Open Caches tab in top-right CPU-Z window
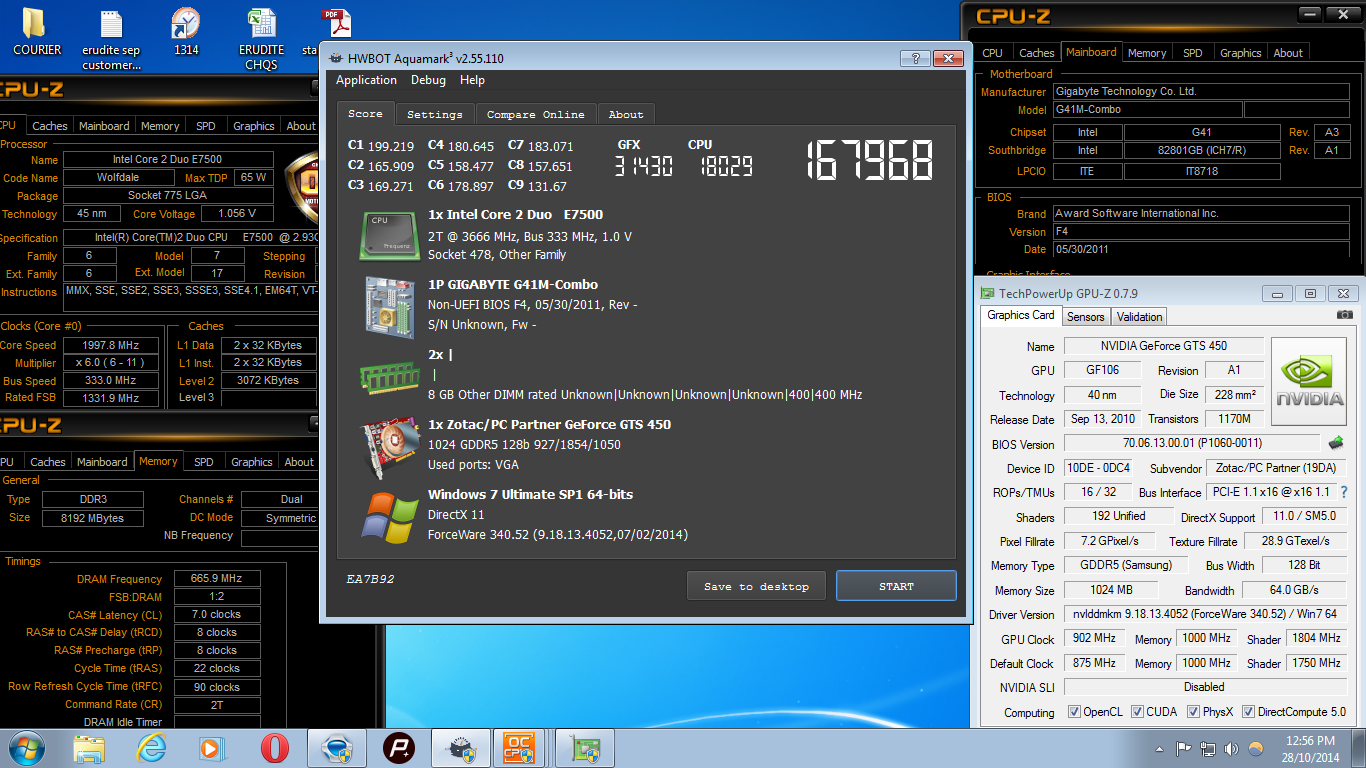 point(1036,53)
